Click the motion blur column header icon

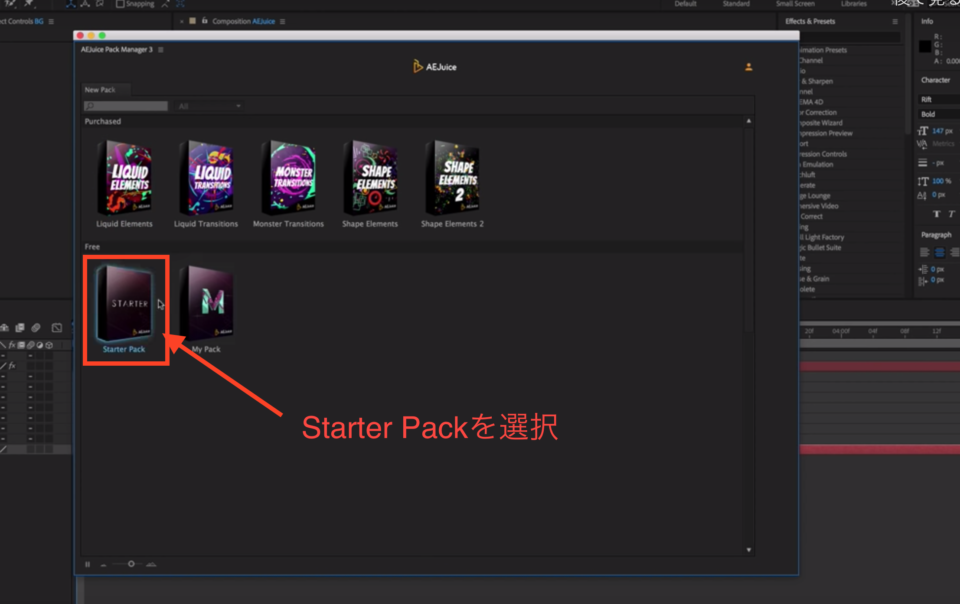[31, 345]
